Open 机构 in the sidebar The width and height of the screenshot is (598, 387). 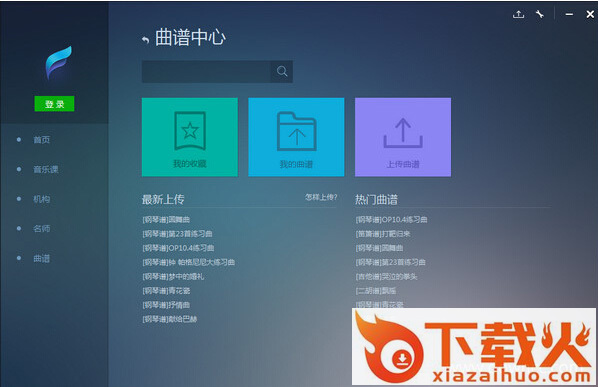[x=42, y=199]
